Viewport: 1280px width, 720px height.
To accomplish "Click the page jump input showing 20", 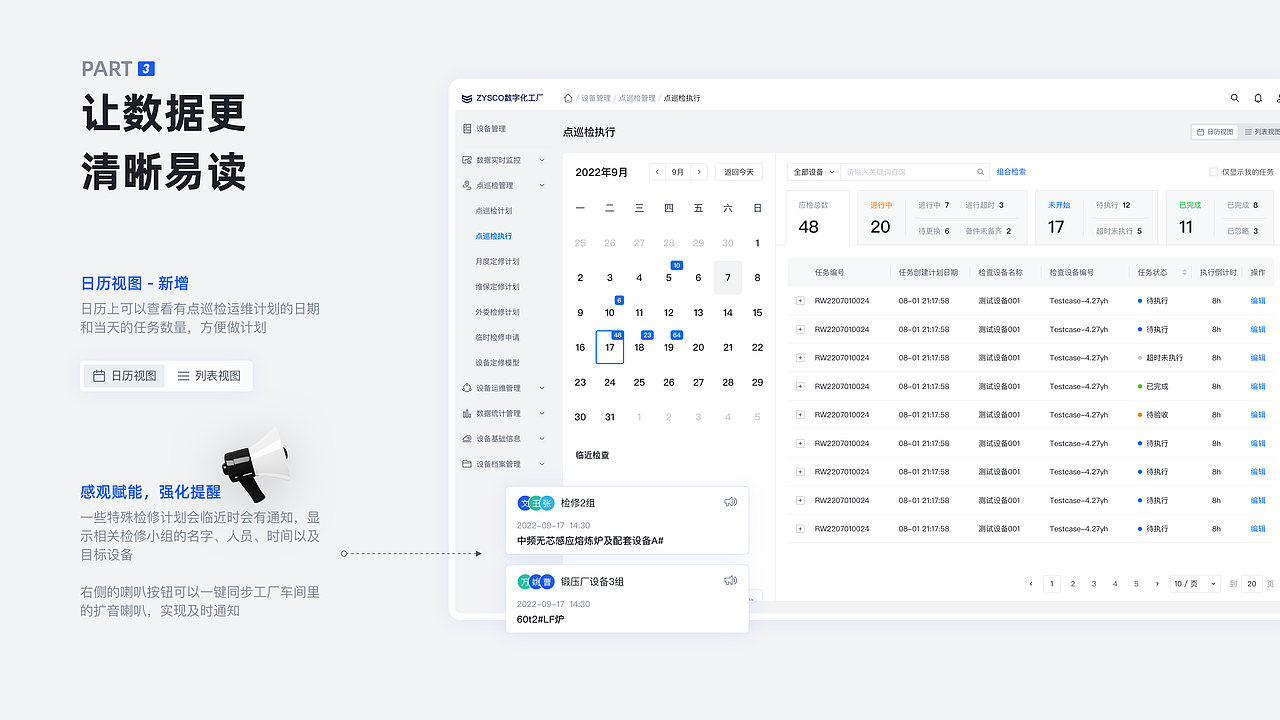I will click(x=1251, y=583).
